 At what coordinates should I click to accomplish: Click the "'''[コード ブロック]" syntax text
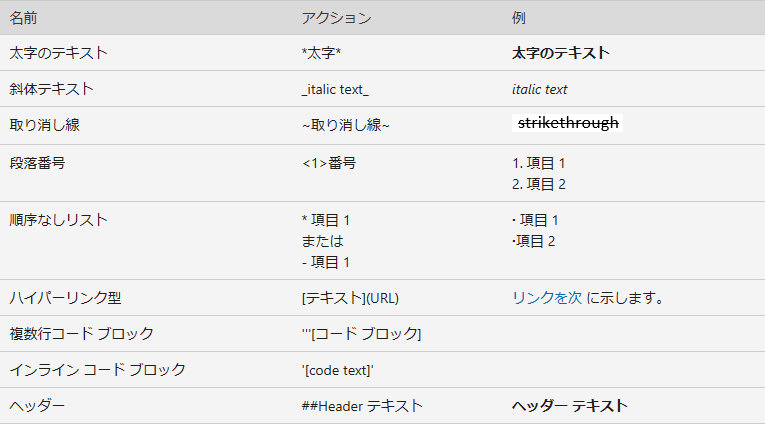click(361, 333)
